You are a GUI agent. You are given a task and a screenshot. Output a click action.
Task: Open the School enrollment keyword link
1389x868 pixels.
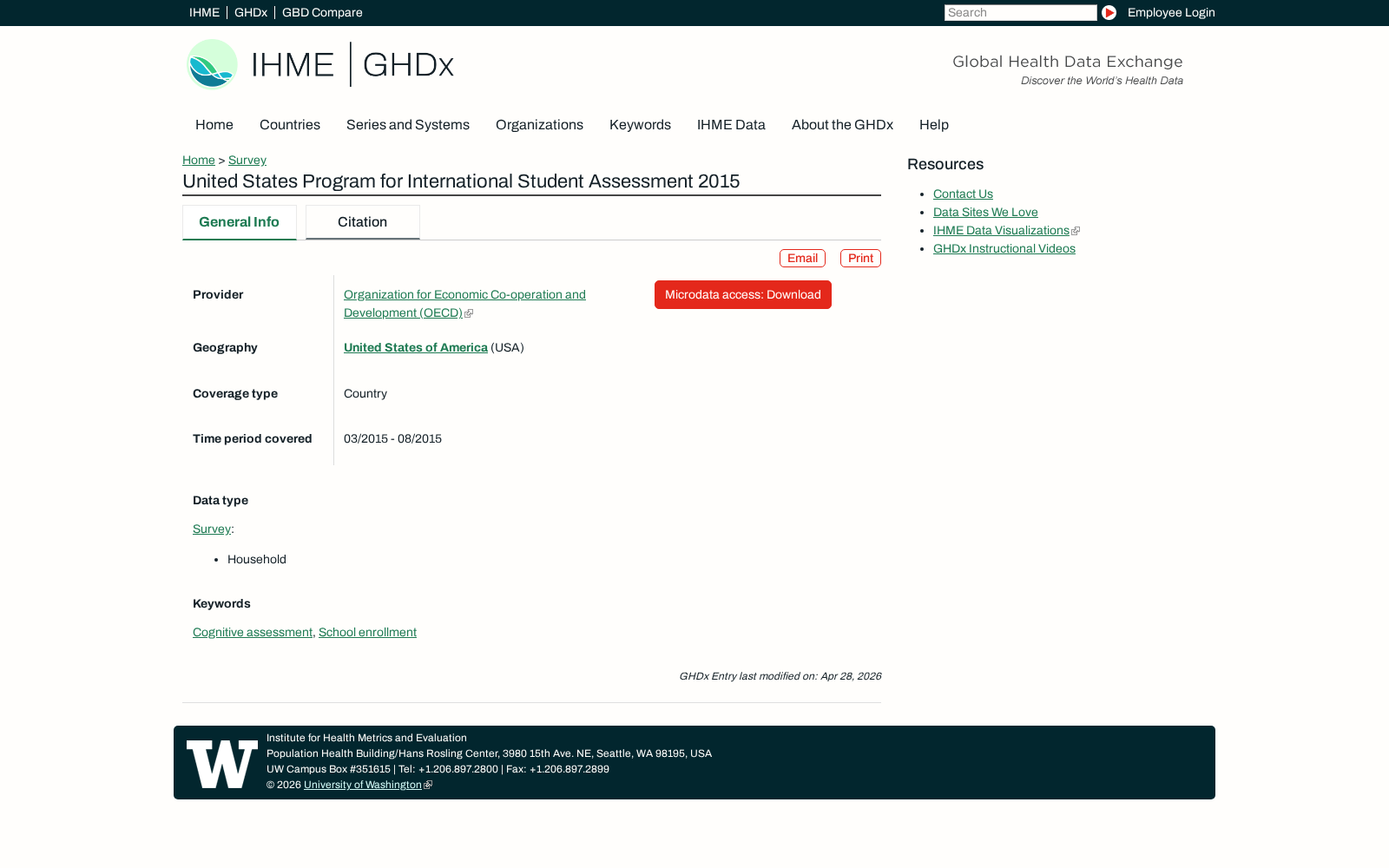click(x=367, y=633)
